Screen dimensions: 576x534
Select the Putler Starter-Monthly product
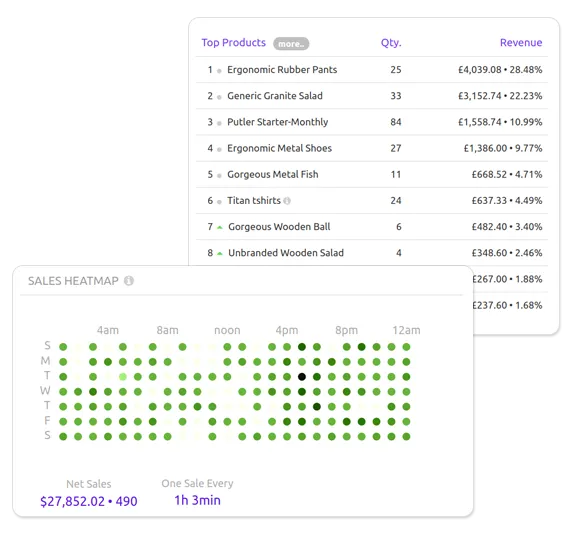point(278,122)
